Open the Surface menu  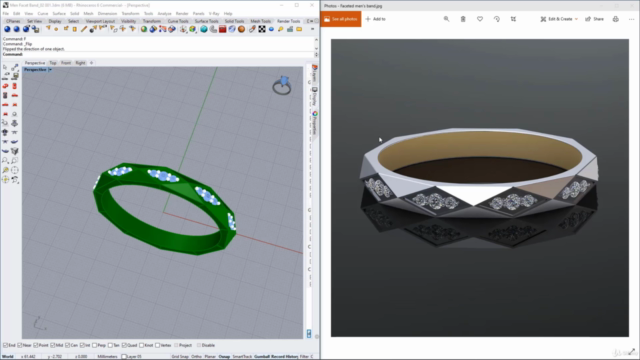[x=59, y=13]
